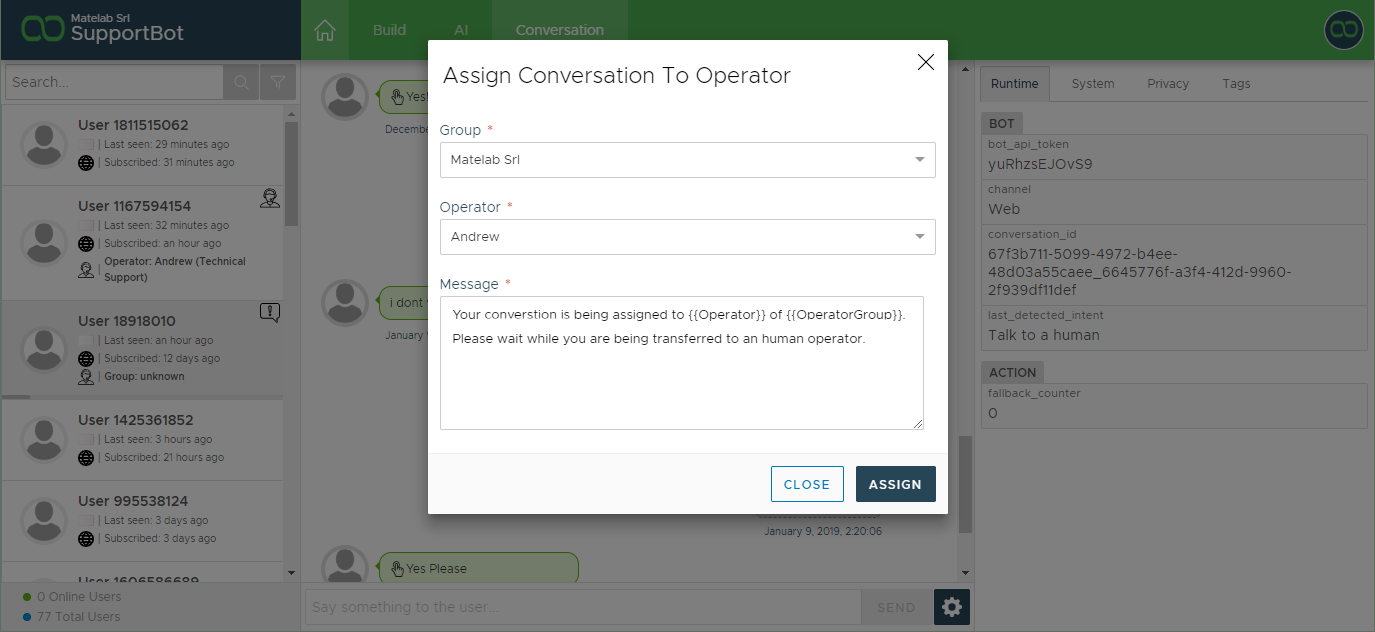Click the conversation scrollbar thumb
This screenshot has height=632, width=1375.
[964, 484]
